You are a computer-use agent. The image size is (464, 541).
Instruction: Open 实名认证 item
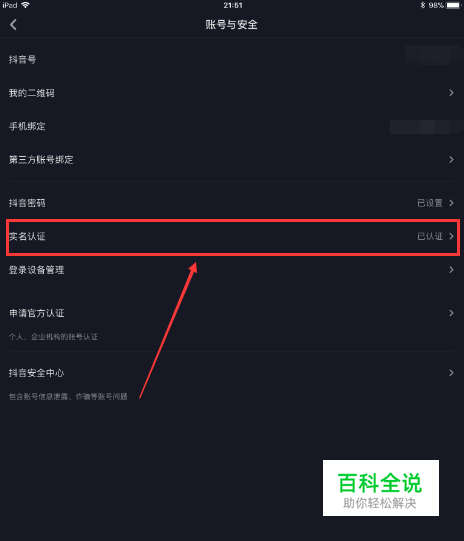(232, 236)
